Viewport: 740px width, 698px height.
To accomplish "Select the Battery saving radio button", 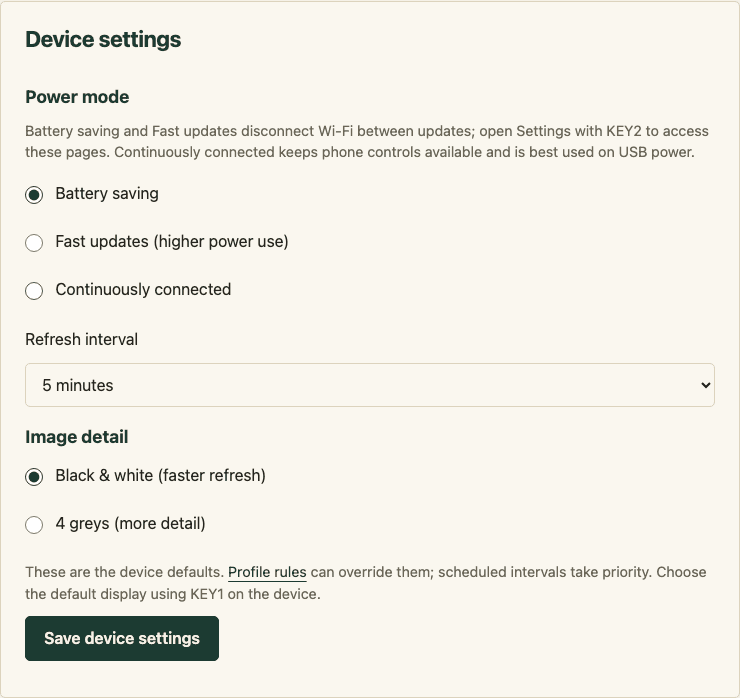I will point(34,194).
